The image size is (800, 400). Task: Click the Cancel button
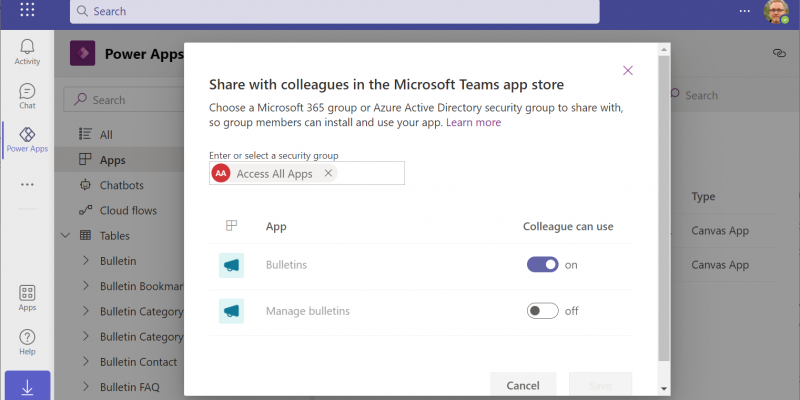[523, 385]
